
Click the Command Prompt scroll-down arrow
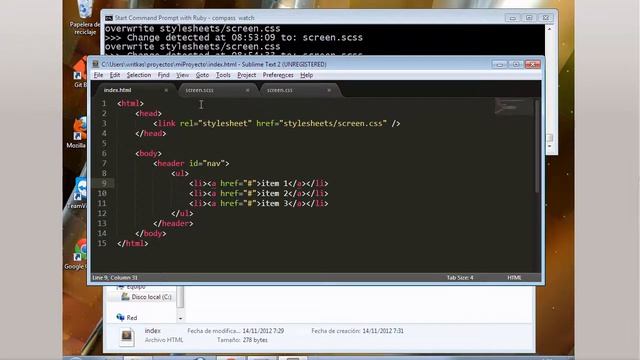(x=549, y=146)
